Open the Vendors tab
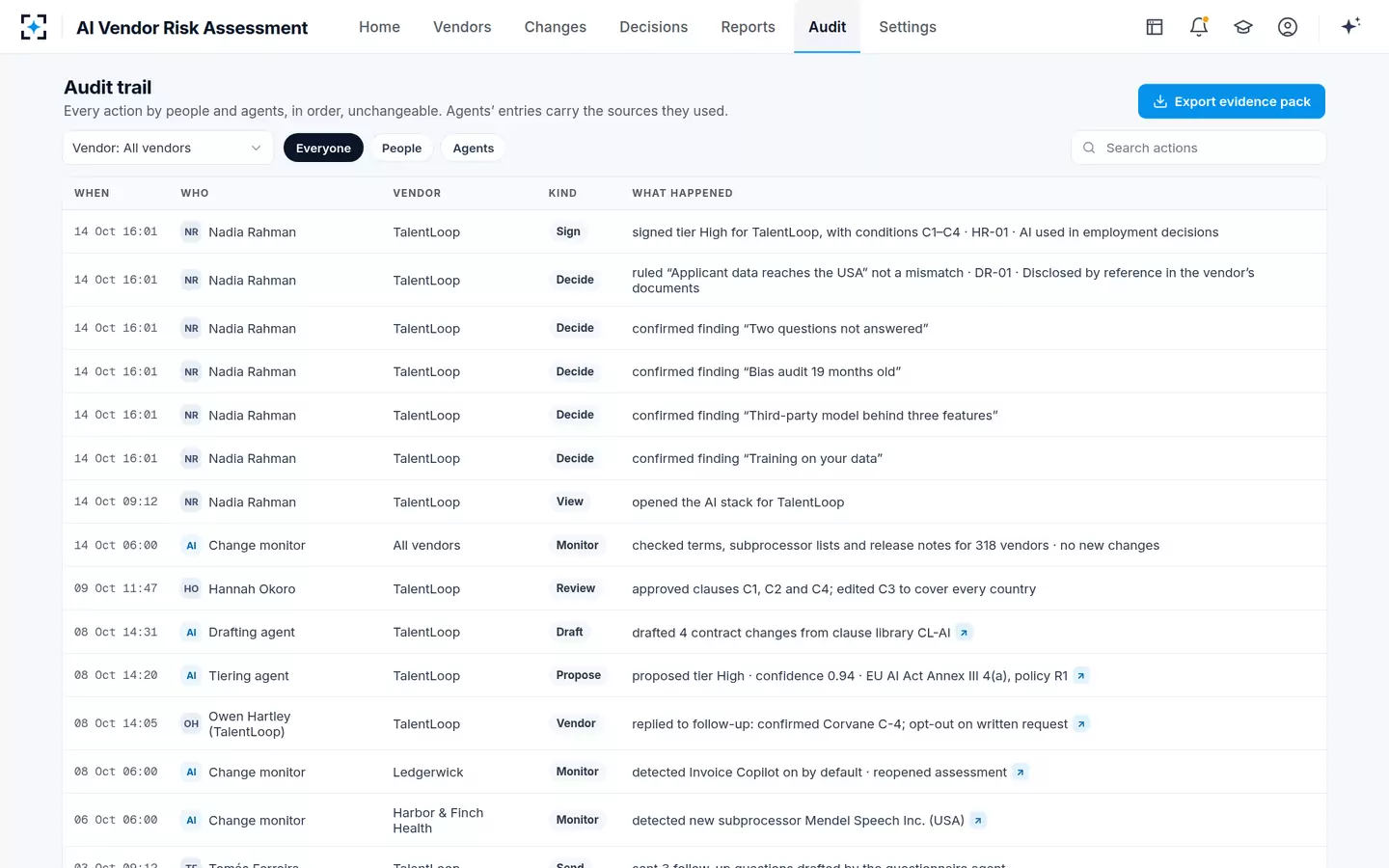 click(x=462, y=27)
